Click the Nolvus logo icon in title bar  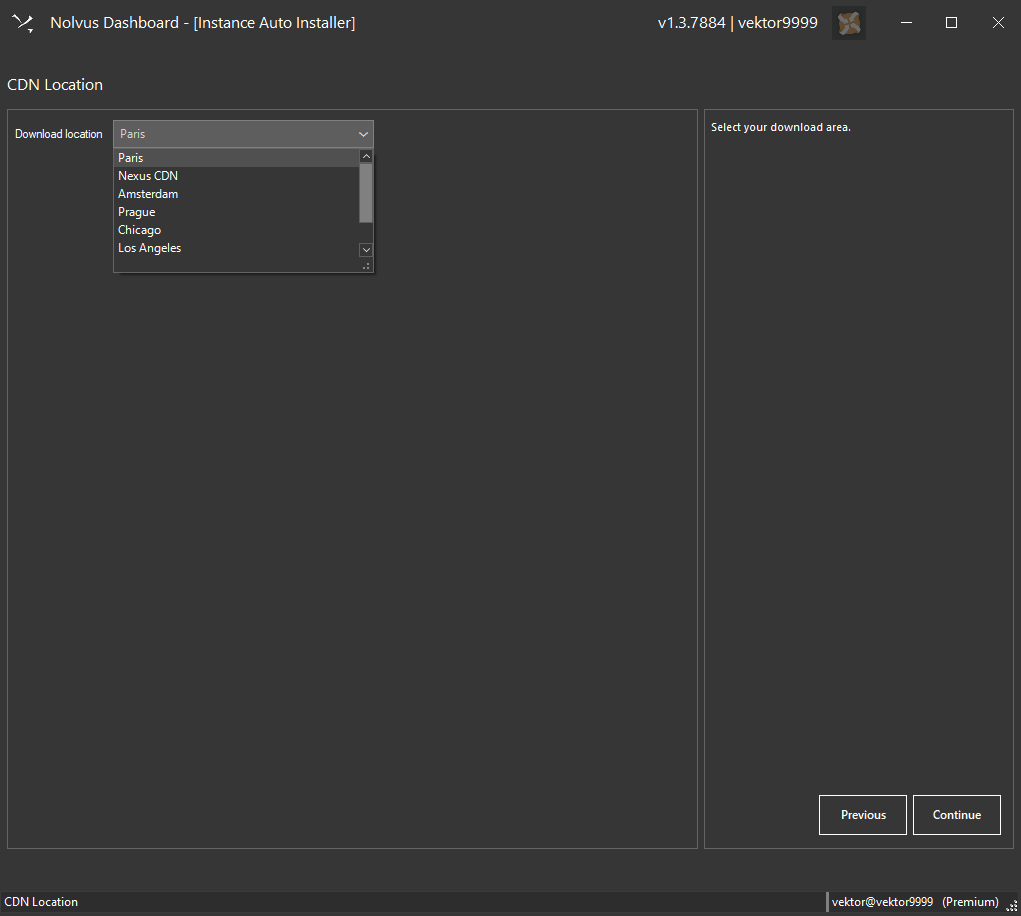pos(23,23)
